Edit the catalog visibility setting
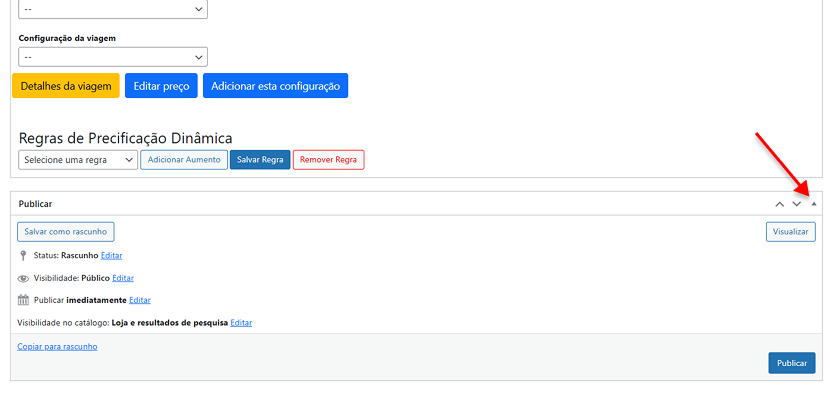834x420 pixels. [241, 323]
